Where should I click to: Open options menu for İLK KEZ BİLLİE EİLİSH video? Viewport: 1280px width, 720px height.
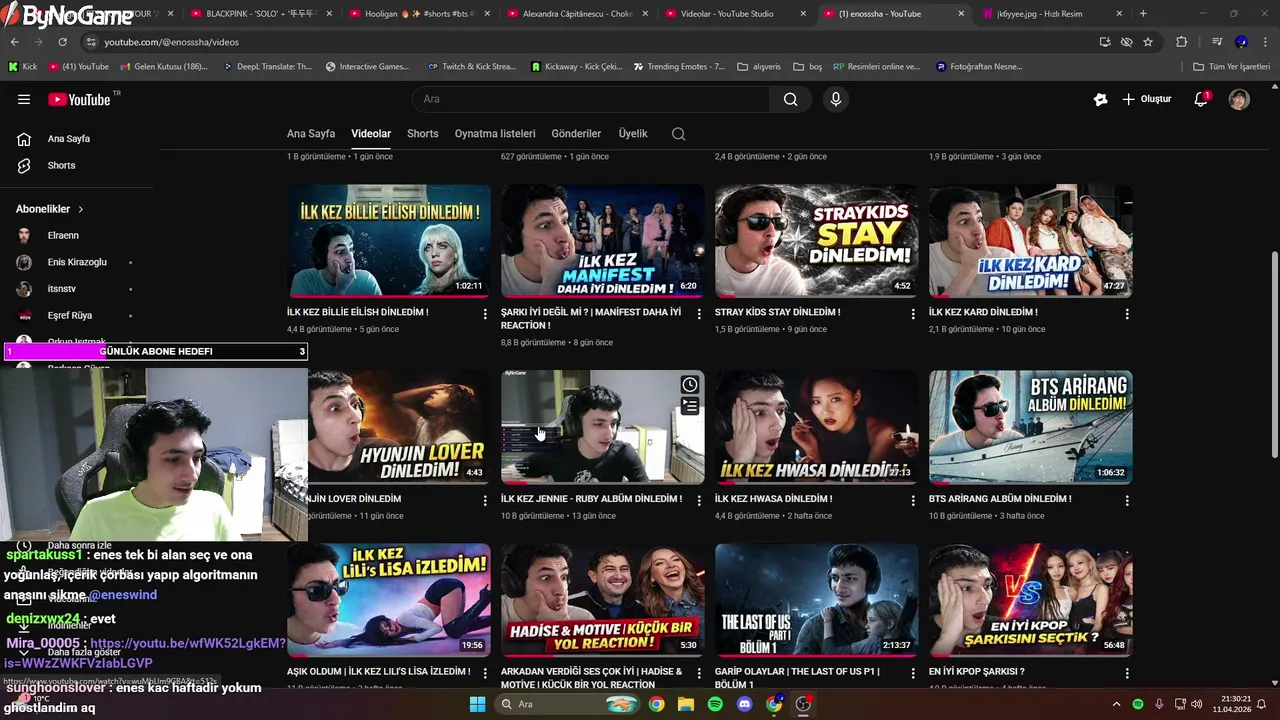(485, 313)
